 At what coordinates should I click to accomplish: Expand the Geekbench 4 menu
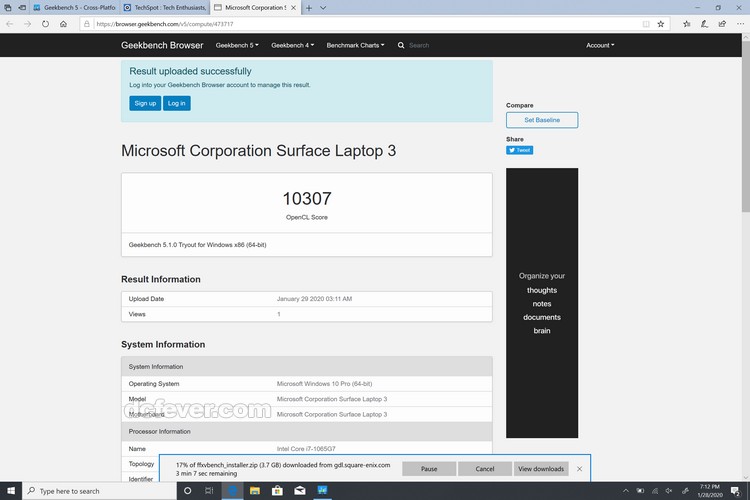(292, 45)
